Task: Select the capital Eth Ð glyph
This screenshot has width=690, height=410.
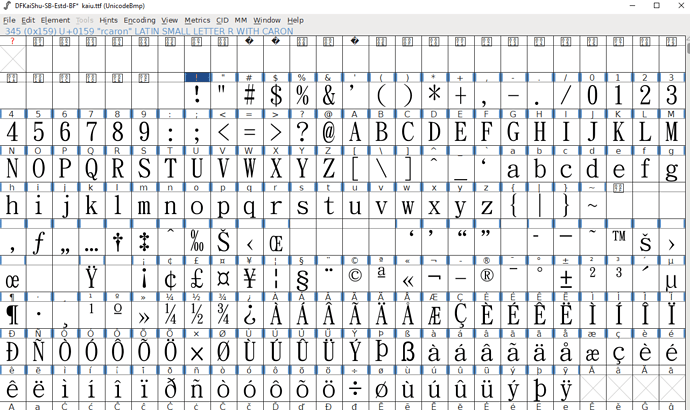Action: [x=12, y=352]
